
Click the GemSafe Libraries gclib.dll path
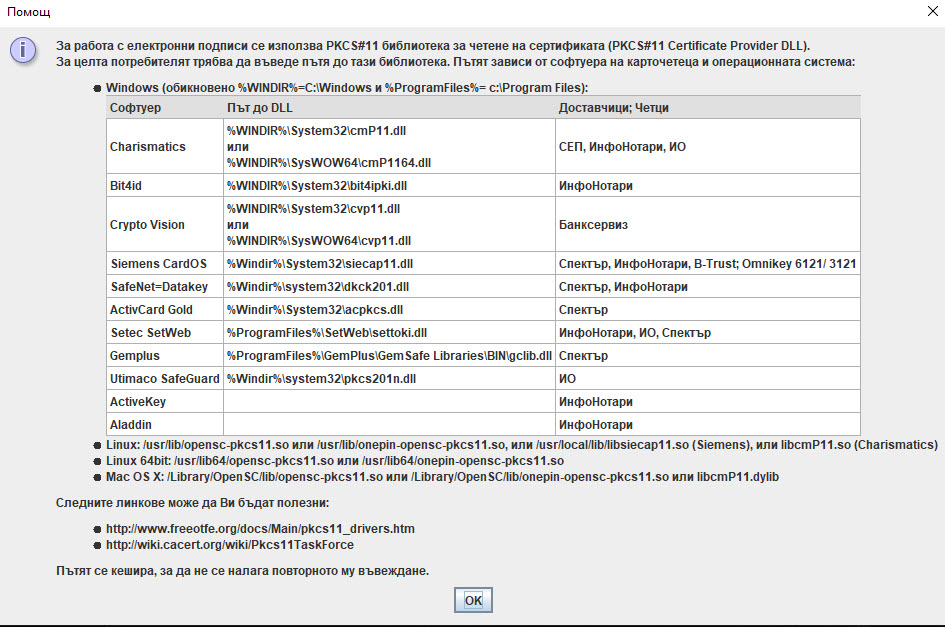[x=389, y=355]
